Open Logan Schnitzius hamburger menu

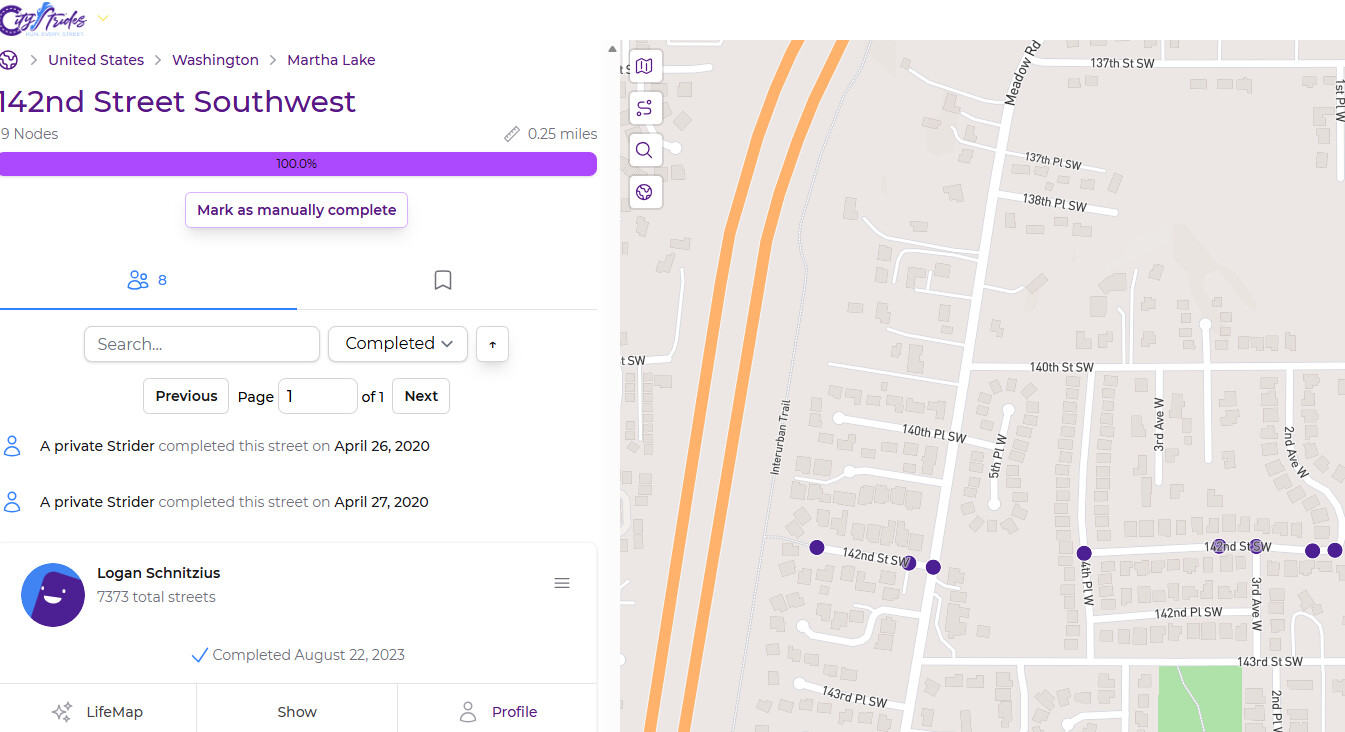pyautogui.click(x=562, y=583)
